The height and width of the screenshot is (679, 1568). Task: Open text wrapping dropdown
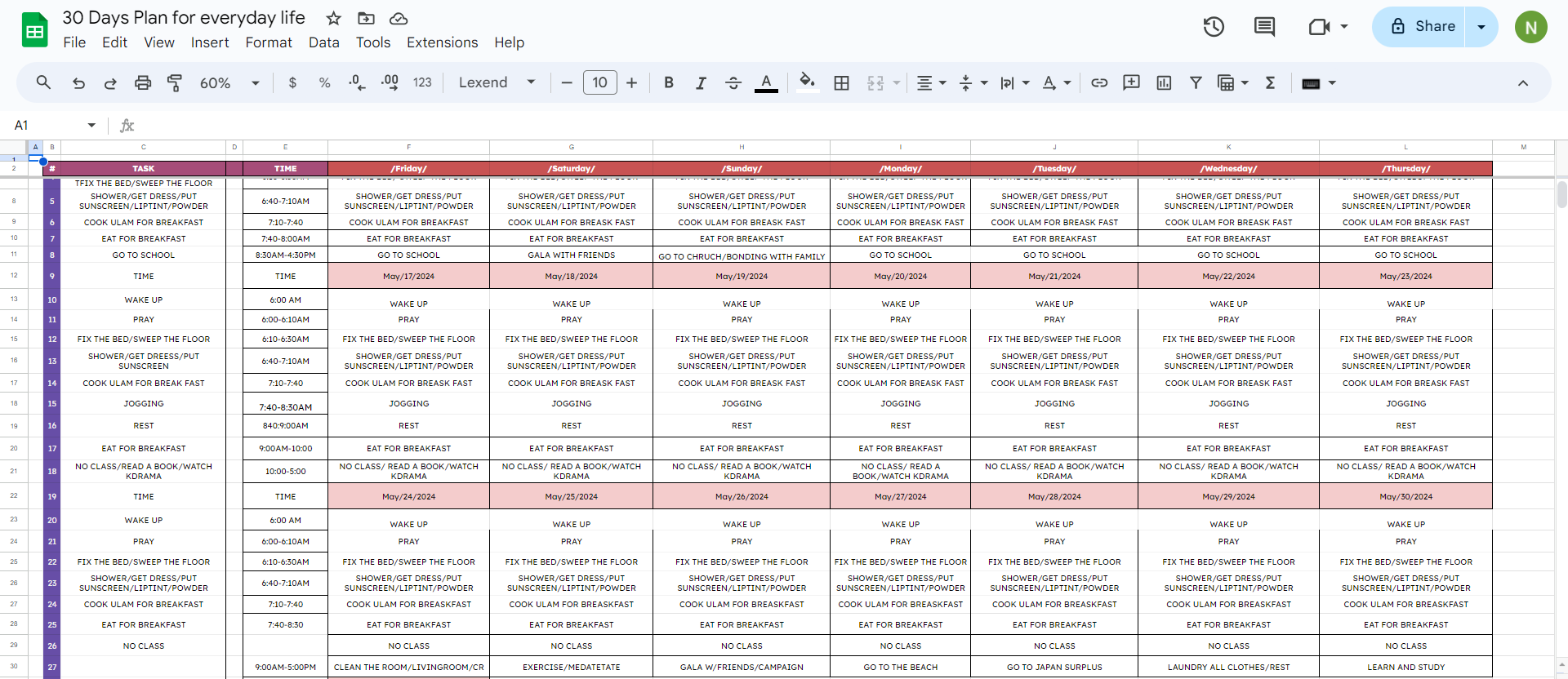pos(1015,82)
